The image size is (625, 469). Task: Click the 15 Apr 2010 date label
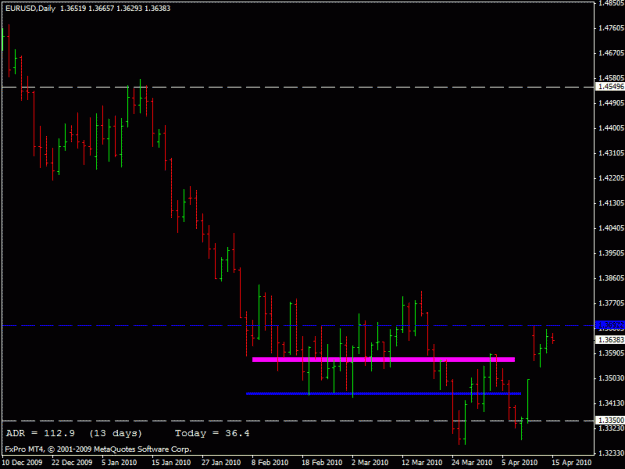(x=572, y=463)
